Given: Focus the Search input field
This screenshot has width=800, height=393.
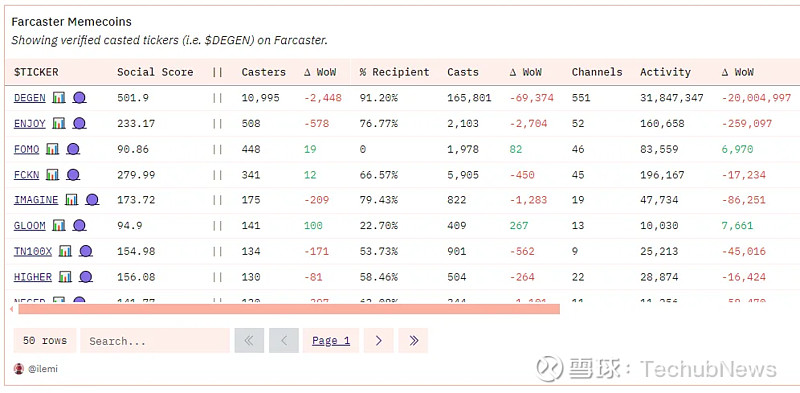Looking at the screenshot, I should tap(155, 340).
